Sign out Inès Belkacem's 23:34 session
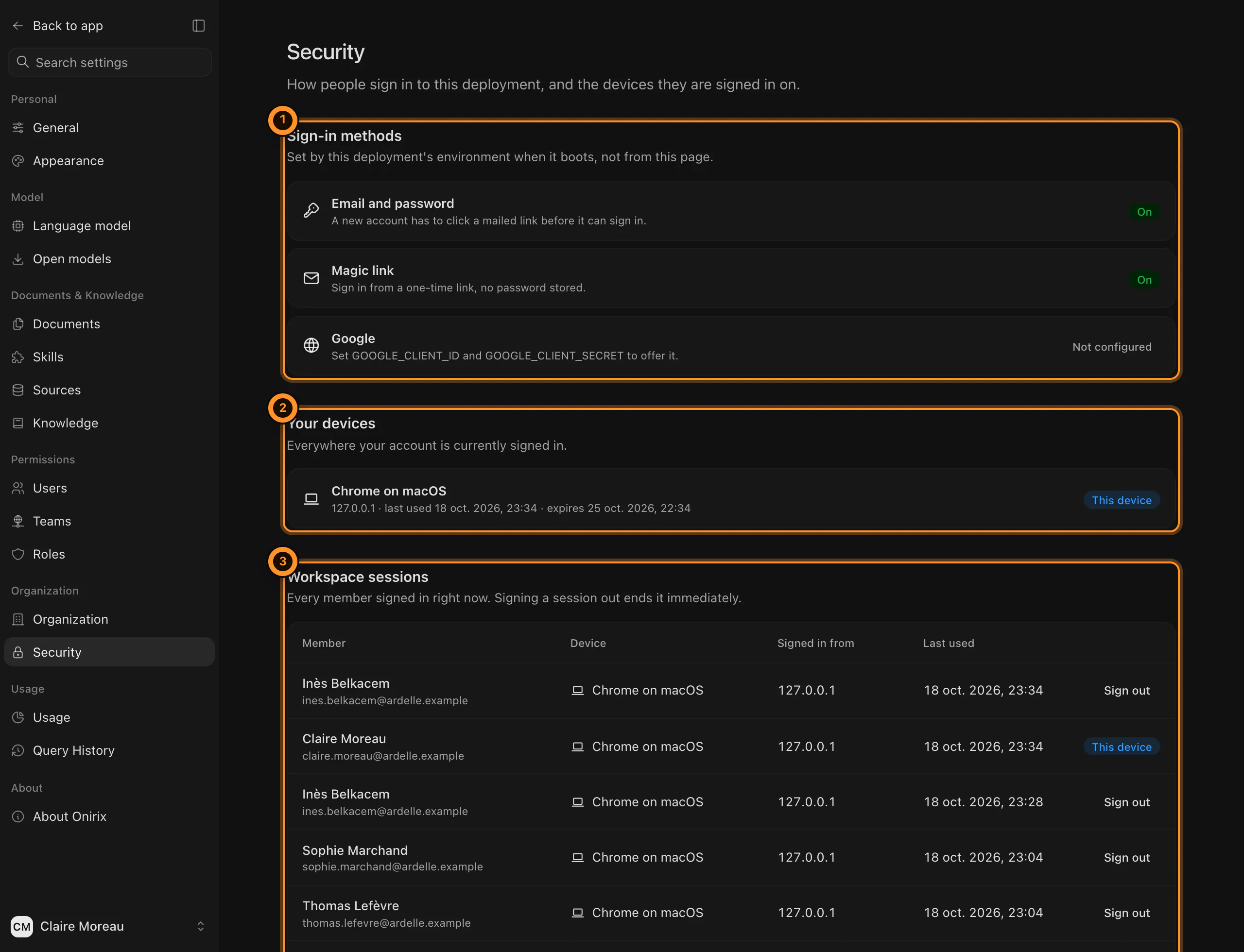This screenshot has height=952, width=1244. [1126, 690]
